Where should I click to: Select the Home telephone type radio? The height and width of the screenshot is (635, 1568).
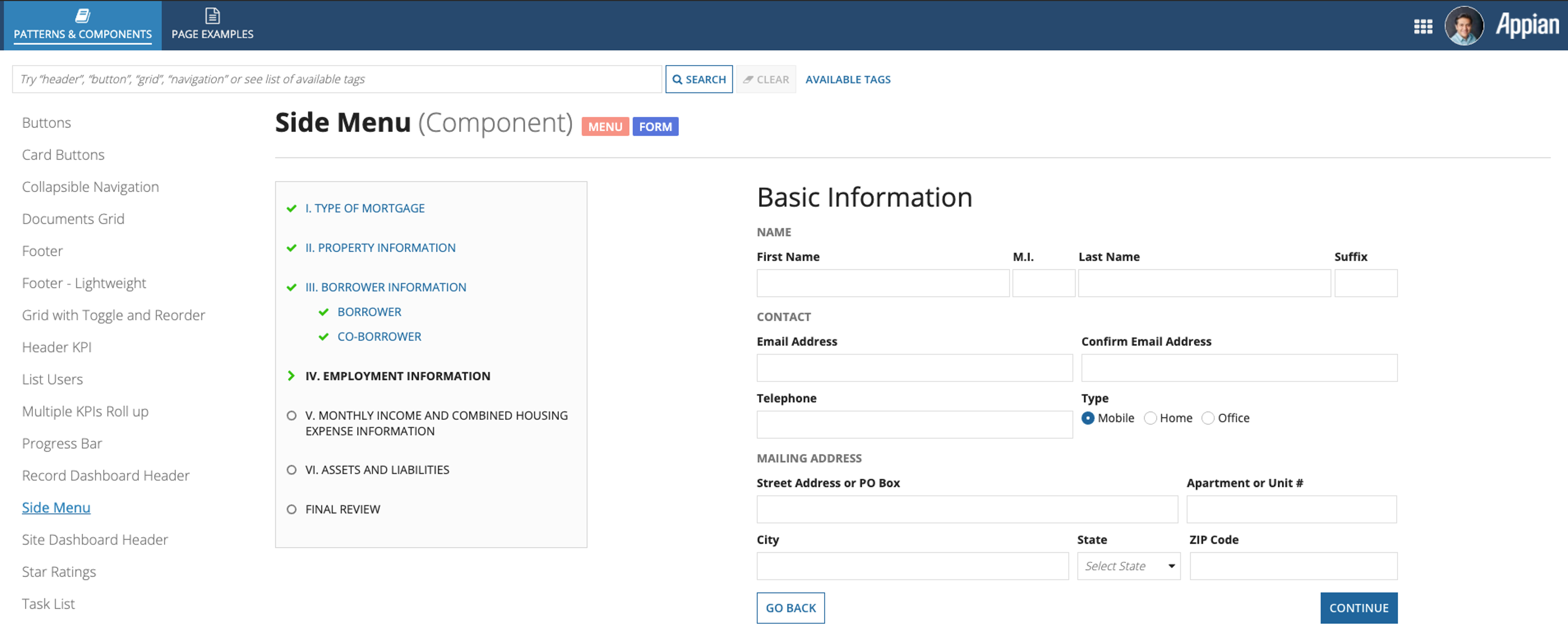tap(1150, 418)
